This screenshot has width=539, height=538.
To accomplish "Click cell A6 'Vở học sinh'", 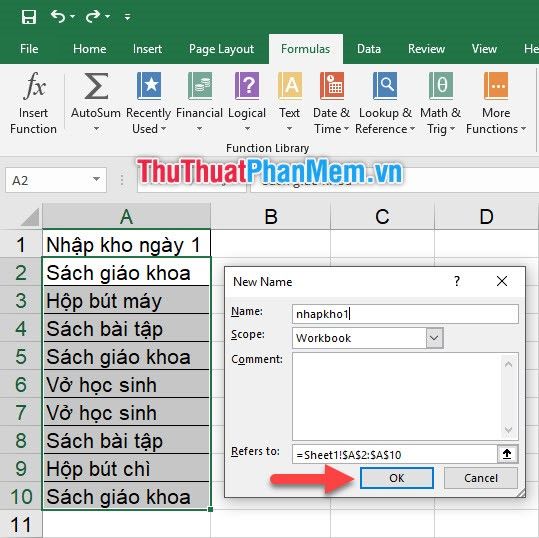I will (x=126, y=384).
